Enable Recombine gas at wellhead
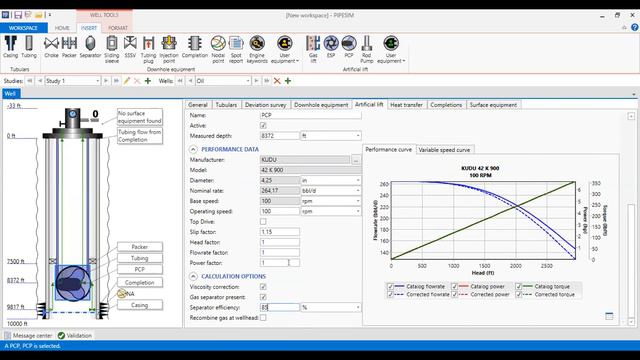 [263, 318]
